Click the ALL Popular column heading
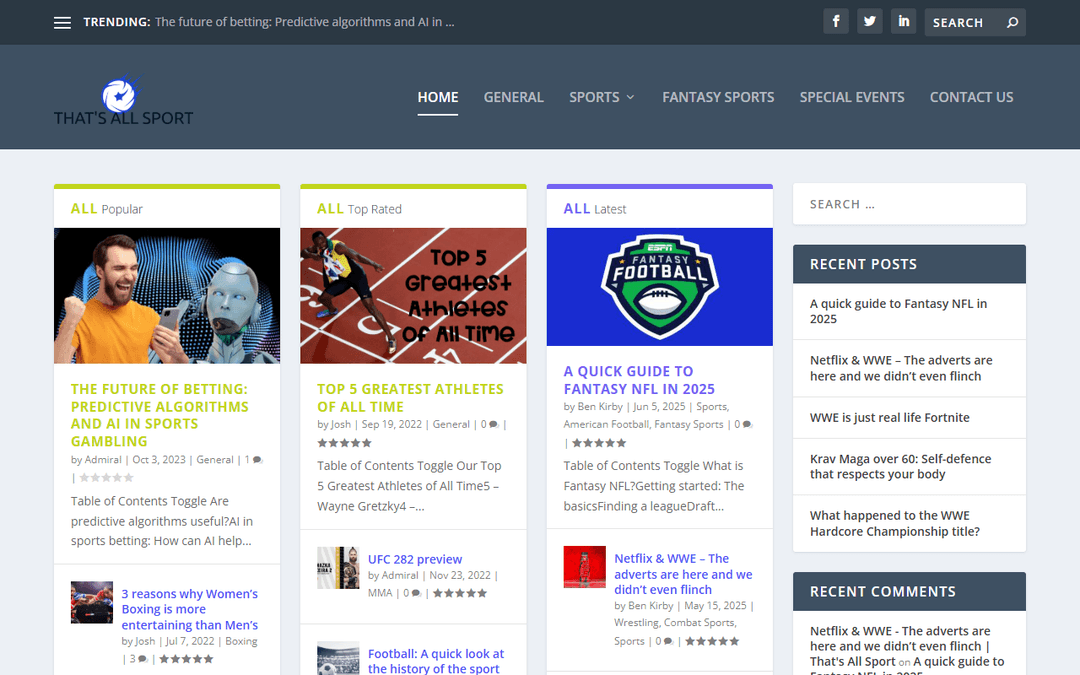This screenshot has width=1080, height=675. point(106,209)
